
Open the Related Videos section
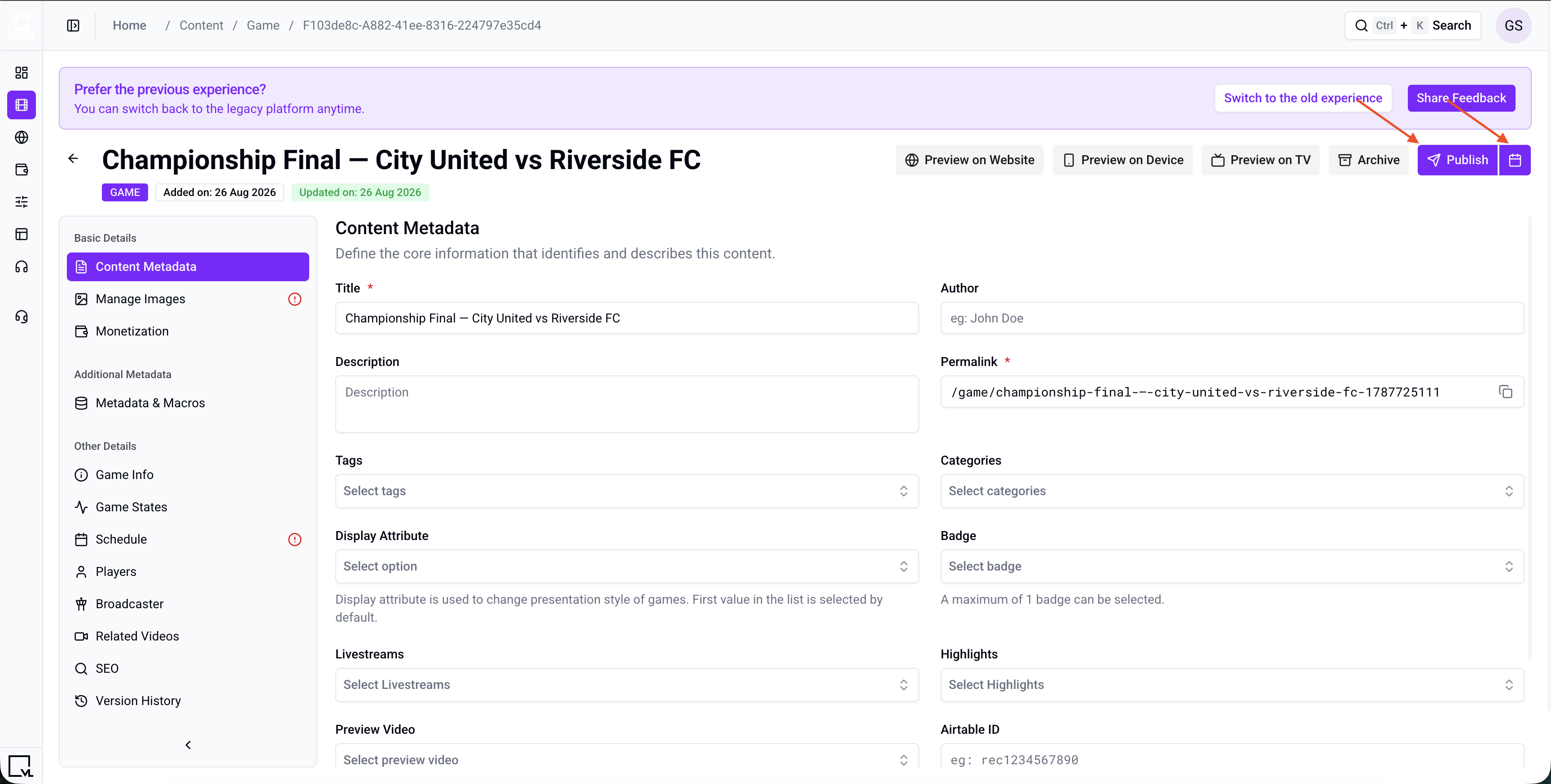click(x=188, y=636)
